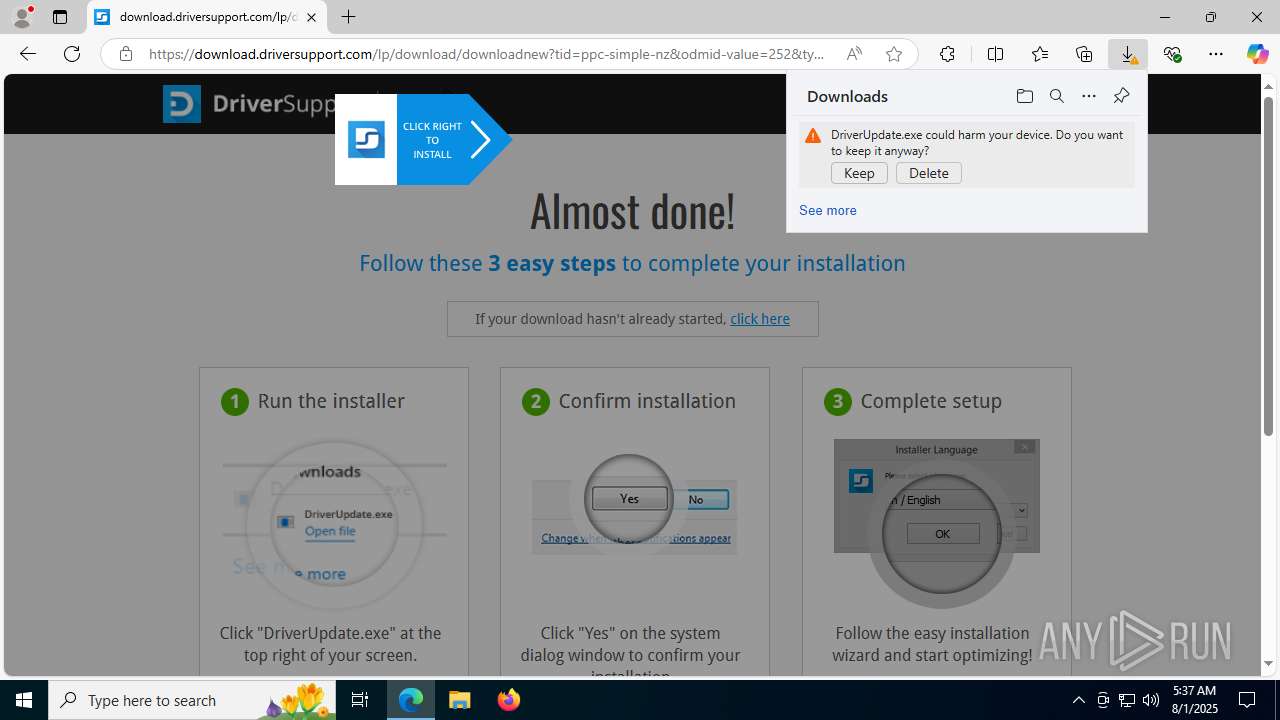Open more options in Downloads panel
1280x720 pixels.
point(1088,96)
